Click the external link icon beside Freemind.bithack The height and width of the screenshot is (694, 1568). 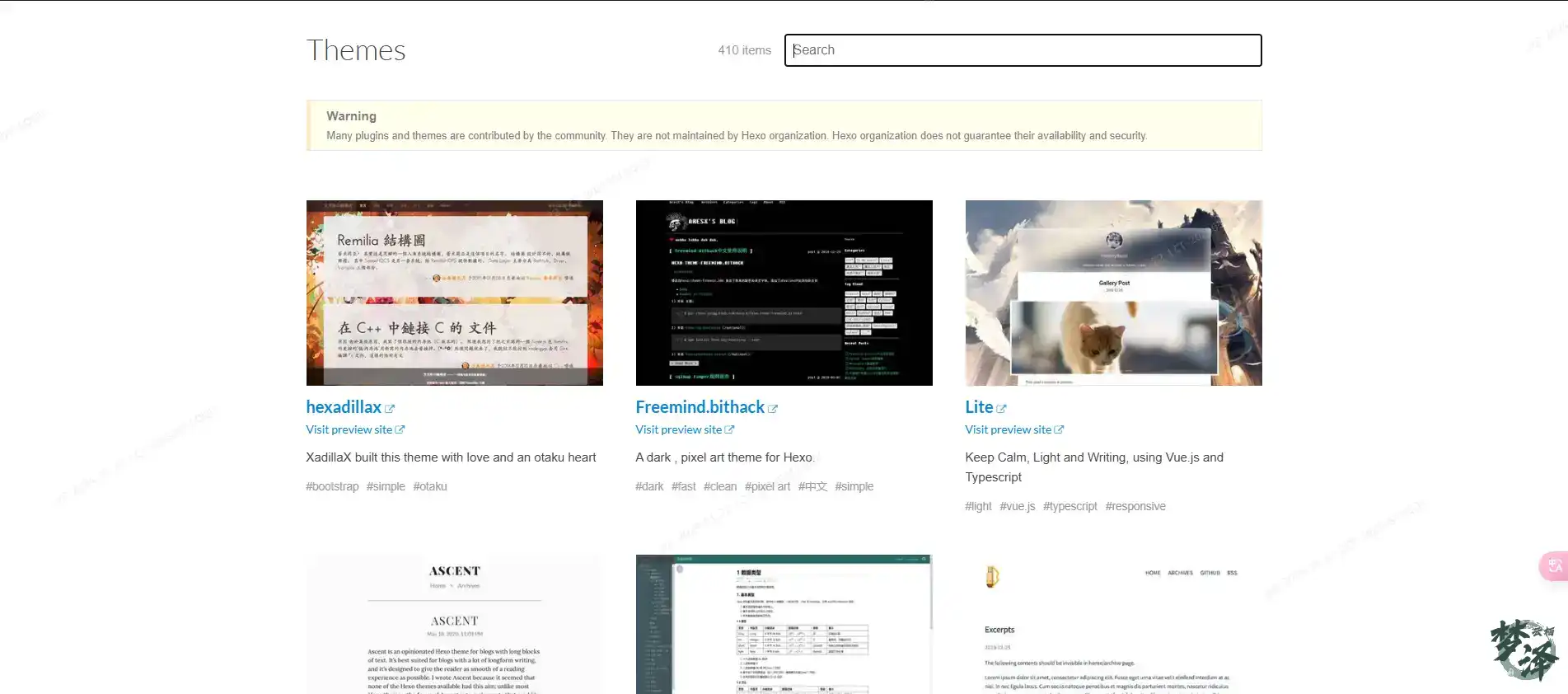click(773, 409)
